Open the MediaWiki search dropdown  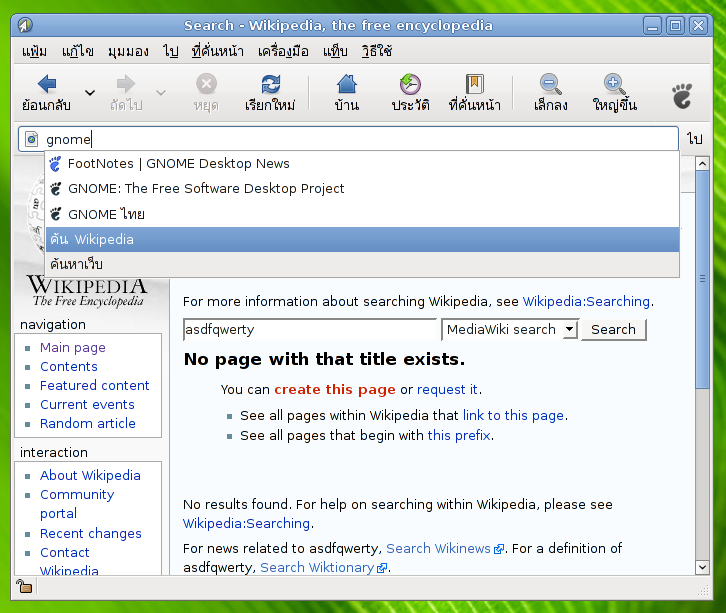pos(510,330)
